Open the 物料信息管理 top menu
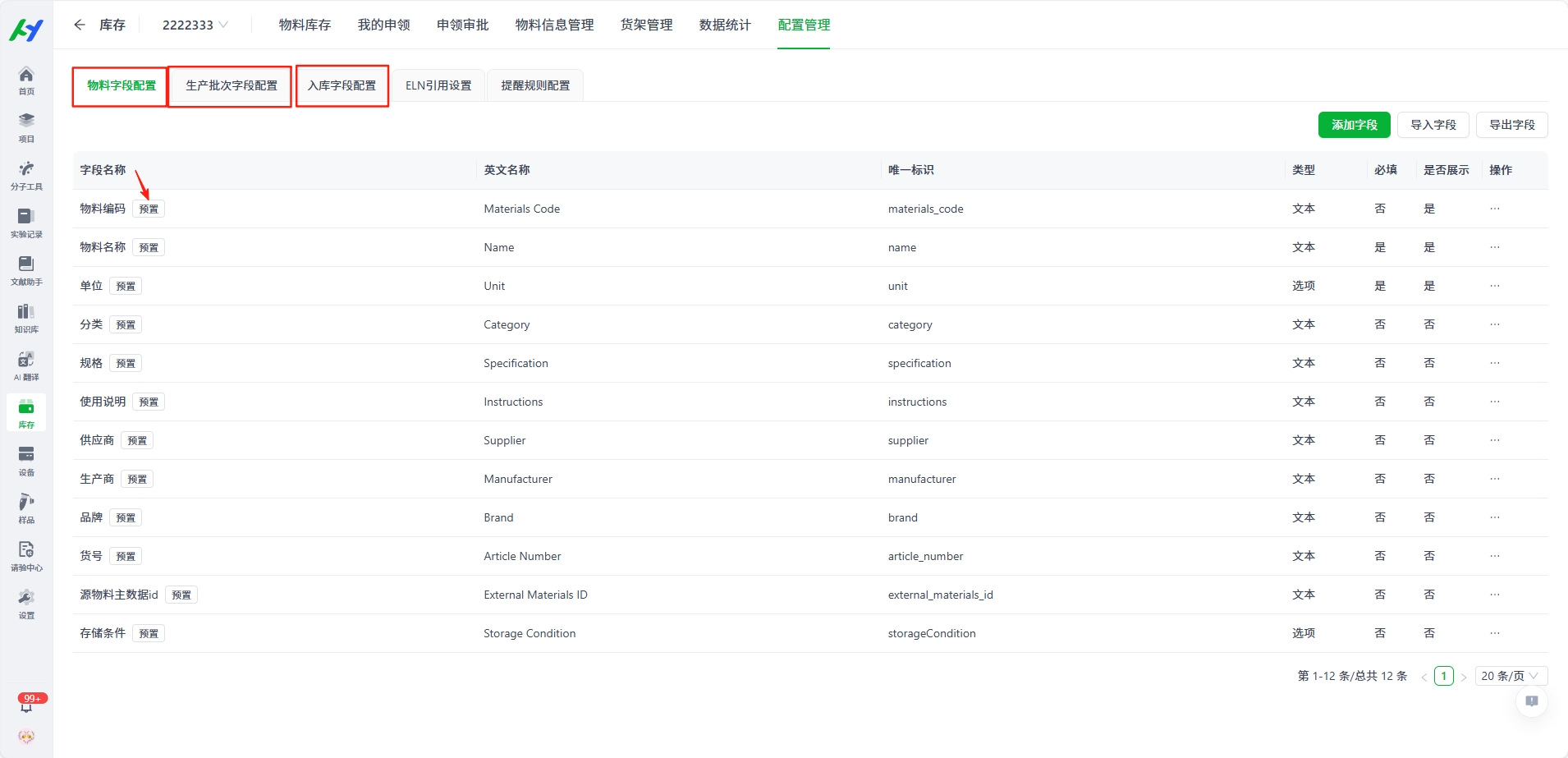This screenshot has width=1568, height=758. pos(554,25)
